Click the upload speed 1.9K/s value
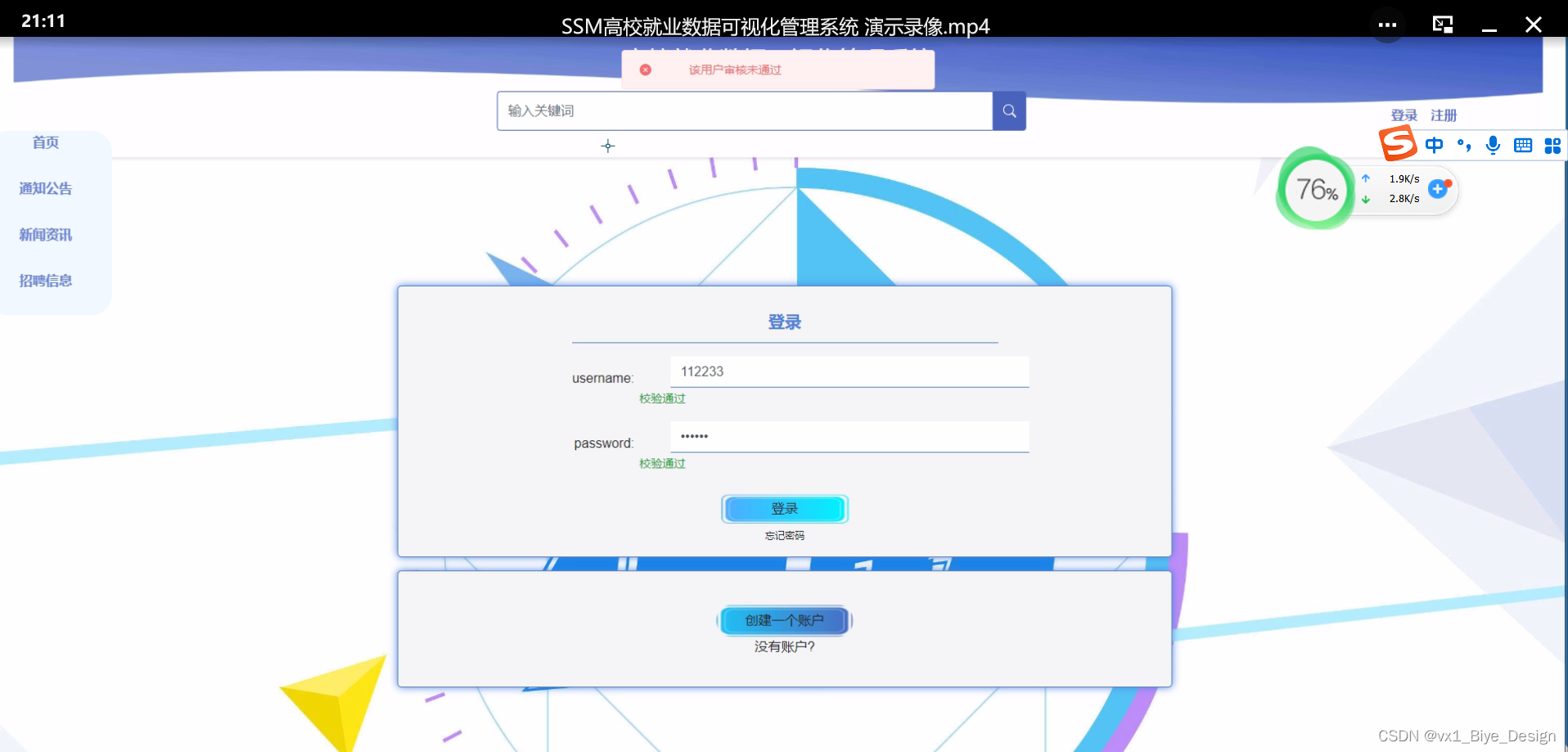Viewport: 1568px width, 752px height. [1404, 178]
